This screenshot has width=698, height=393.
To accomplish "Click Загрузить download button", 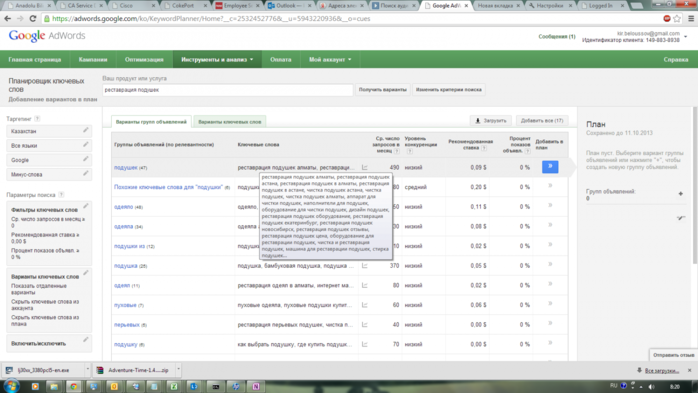I will (x=491, y=121).
